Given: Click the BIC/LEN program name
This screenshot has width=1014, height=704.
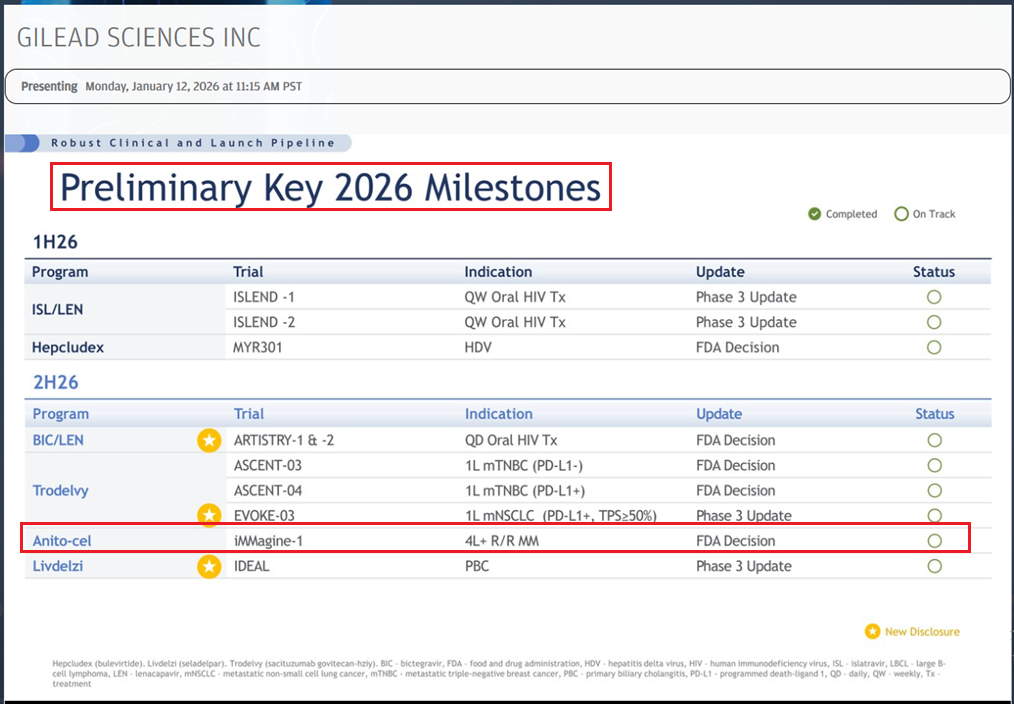Looking at the screenshot, I should pyautogui.click(x=58, y=440).
